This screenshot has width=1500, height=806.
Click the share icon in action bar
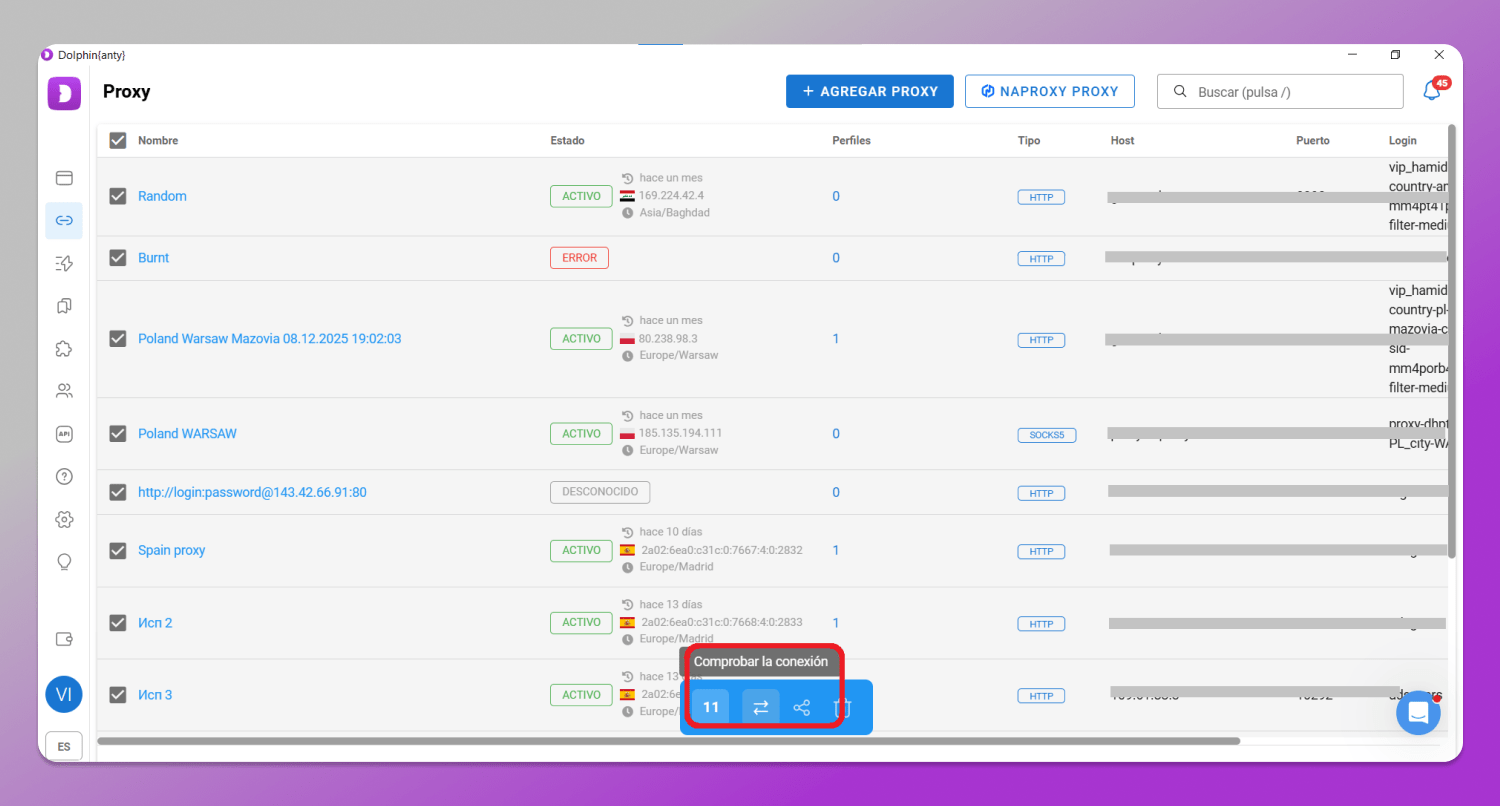(802, 708)
